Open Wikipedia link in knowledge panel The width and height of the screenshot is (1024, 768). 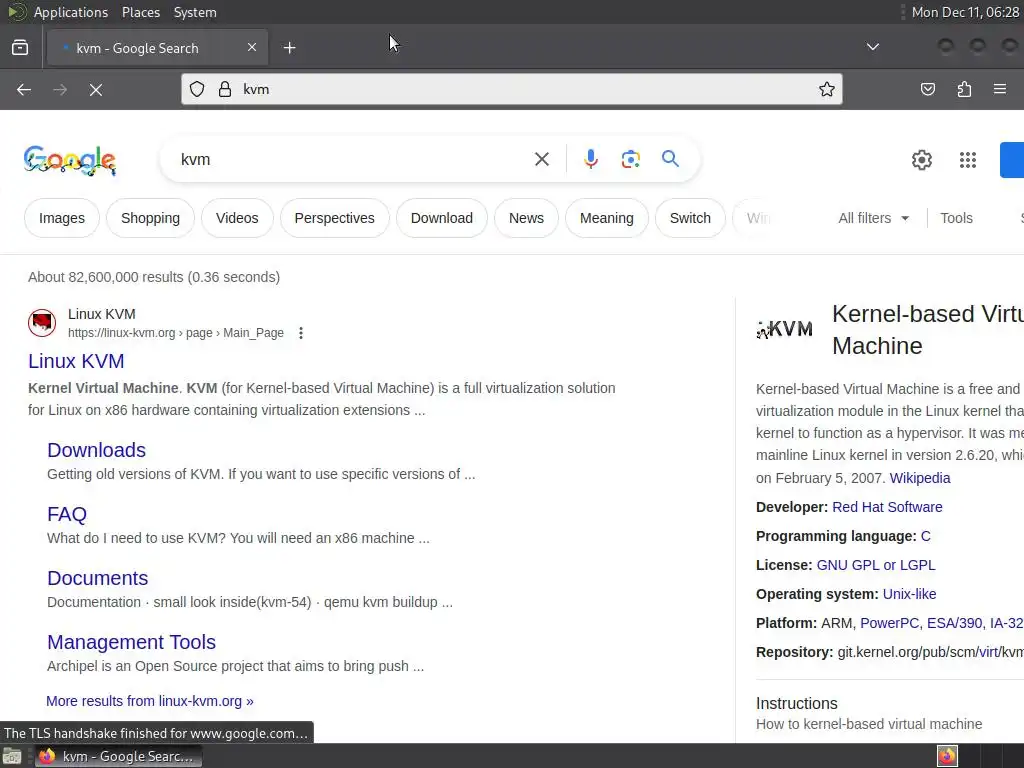(x=920, y=478)
